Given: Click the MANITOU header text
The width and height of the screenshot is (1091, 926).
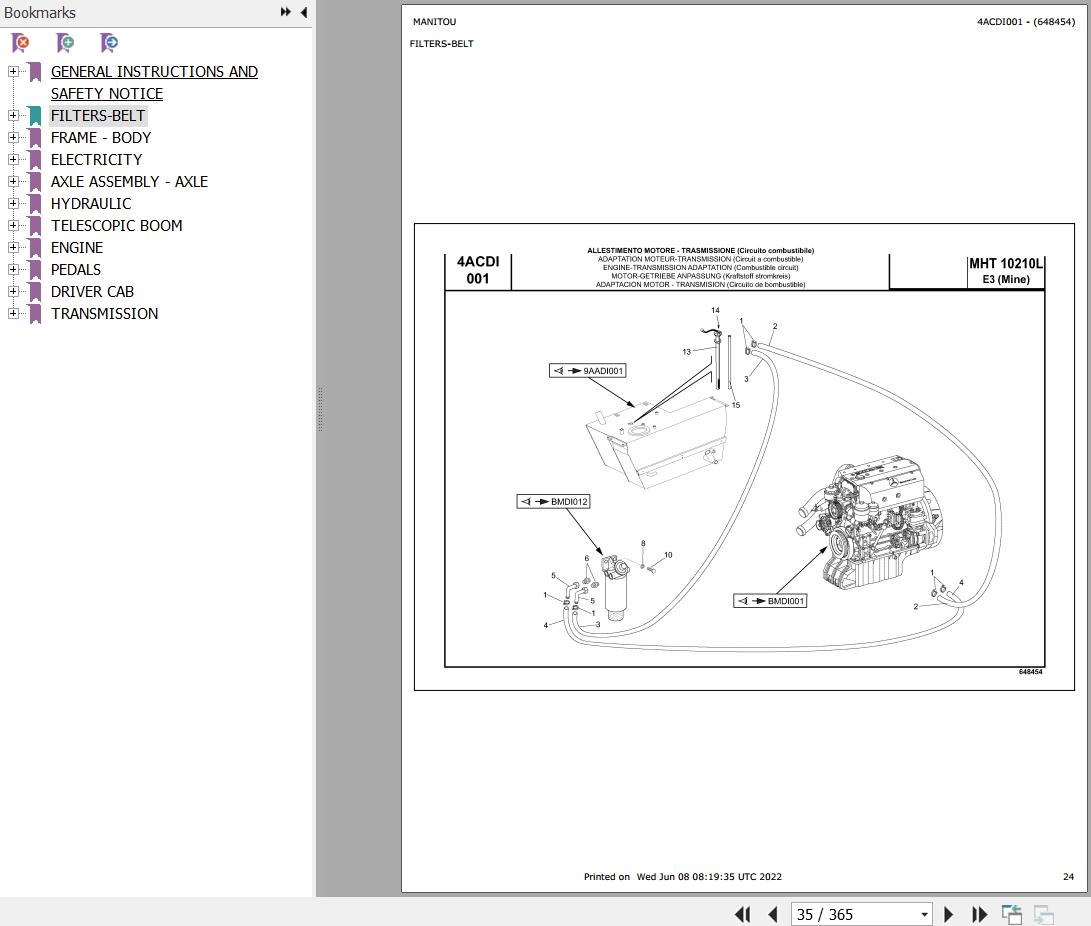Looking at the screenshot, I should (434, 22).
